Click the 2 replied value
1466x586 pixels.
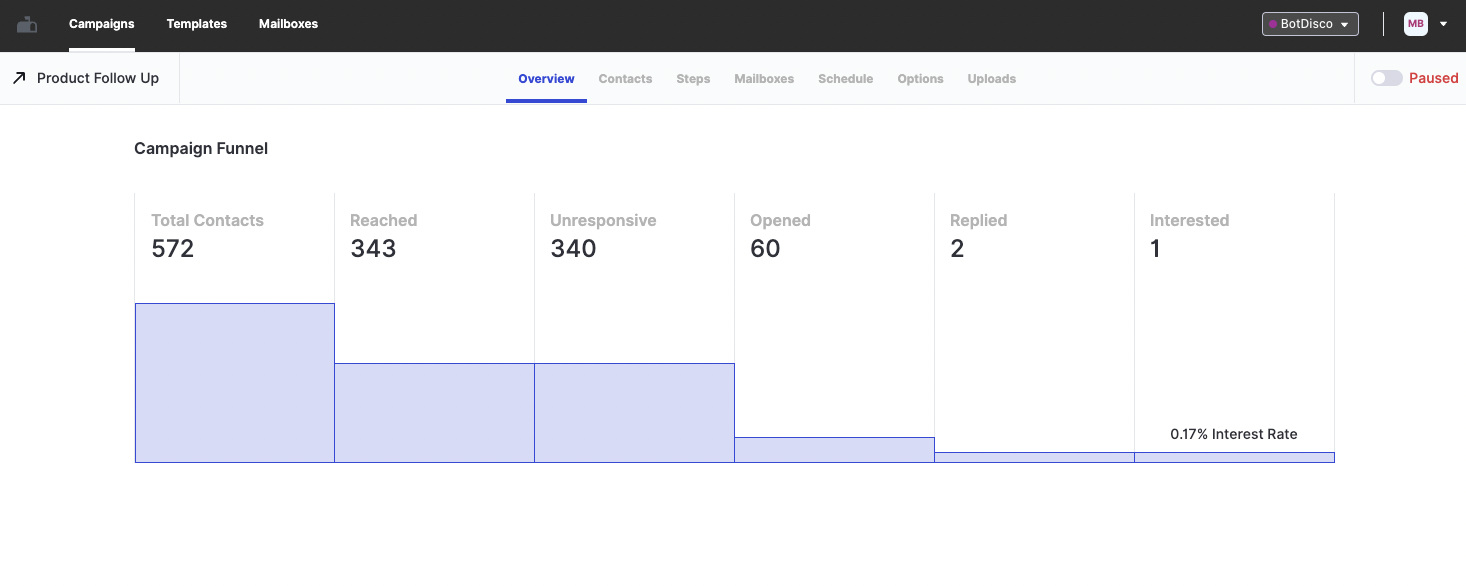click(x=957, y=249)
